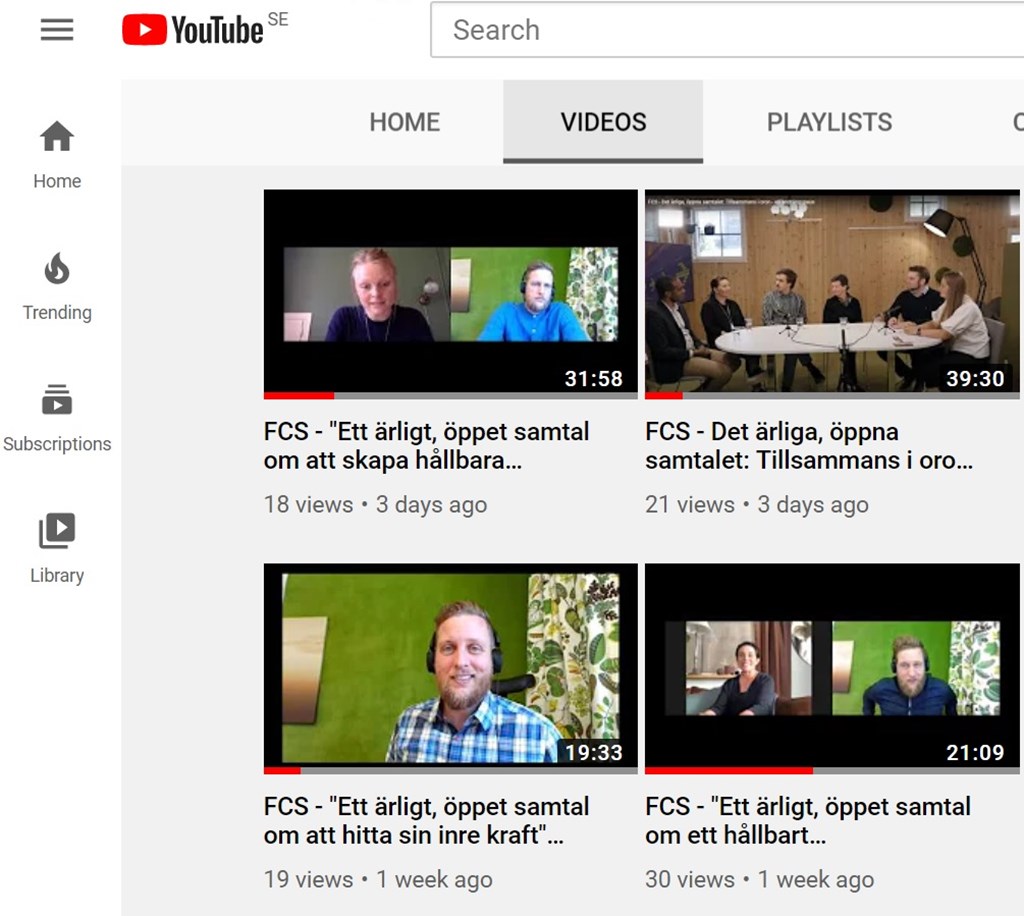The image size is (1024, 916).
Task: Click red progress bar under 21:09 video
Action: click(x=728, y=771)
